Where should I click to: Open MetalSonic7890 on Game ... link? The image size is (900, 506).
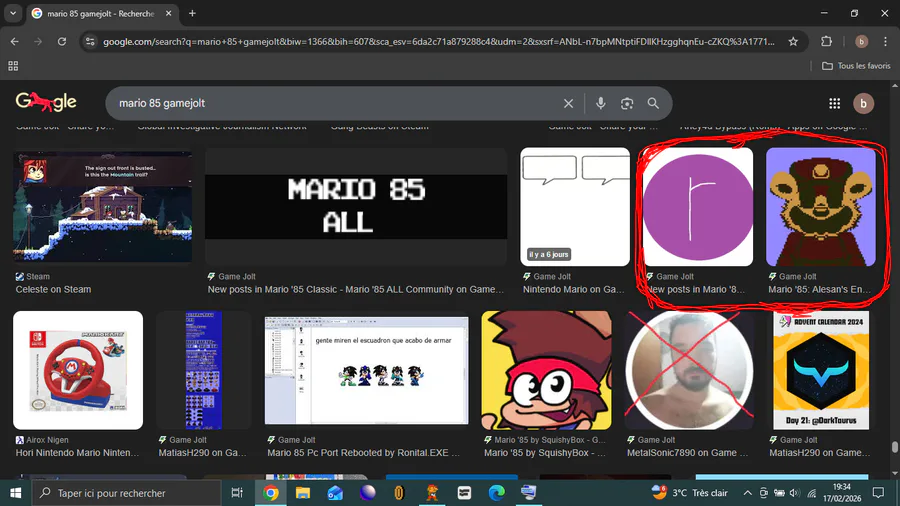(x=688, y=453)
